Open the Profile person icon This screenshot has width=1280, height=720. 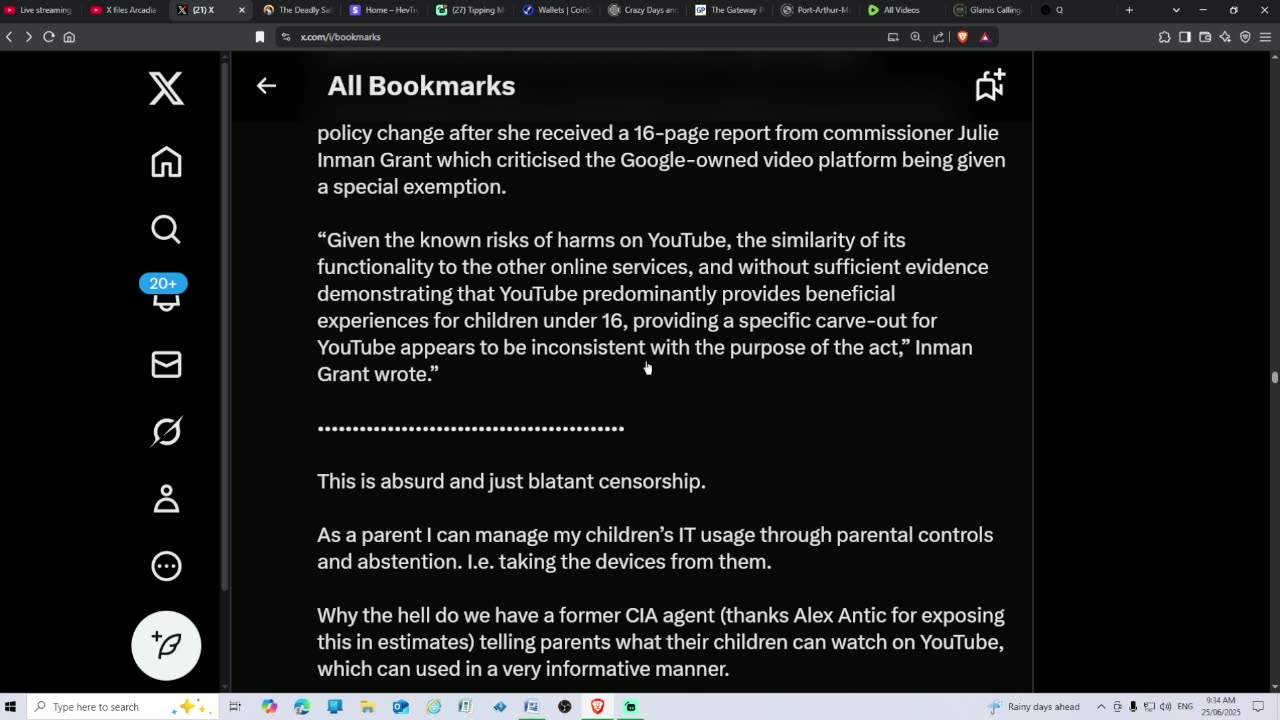tap(166, 498)
